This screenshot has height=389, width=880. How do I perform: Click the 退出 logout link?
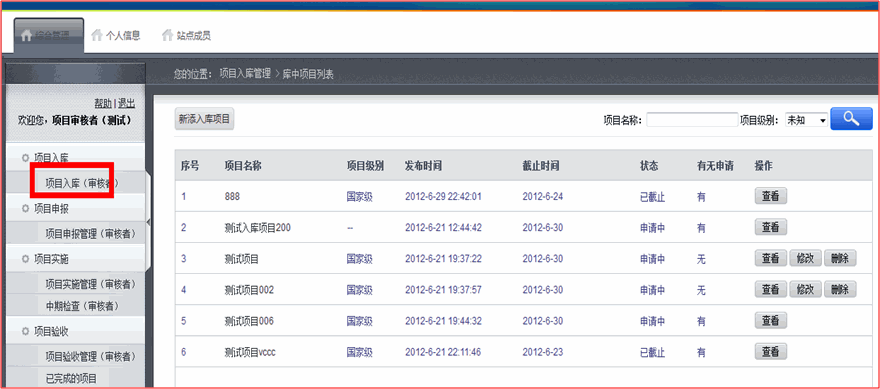(x=126, y=103)
